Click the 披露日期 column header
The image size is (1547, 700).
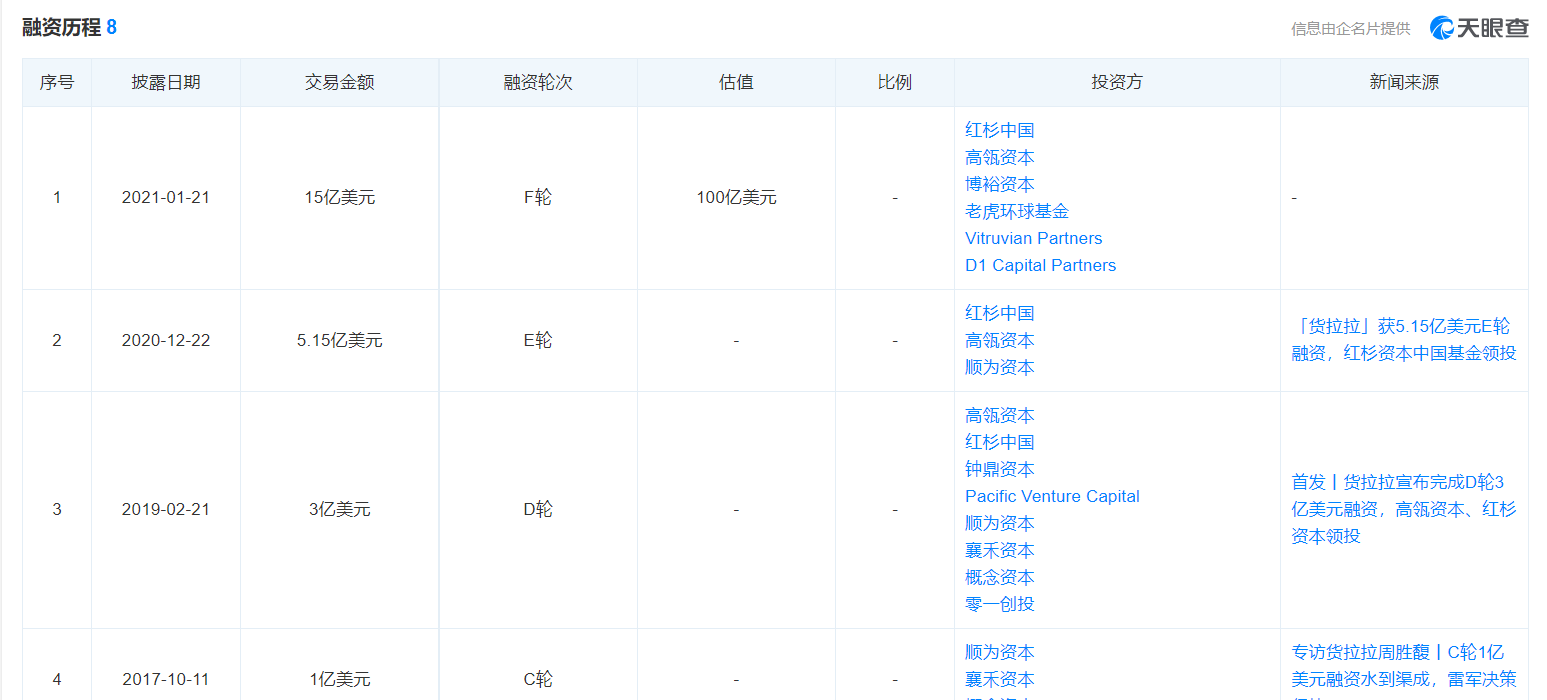point(165,82)
